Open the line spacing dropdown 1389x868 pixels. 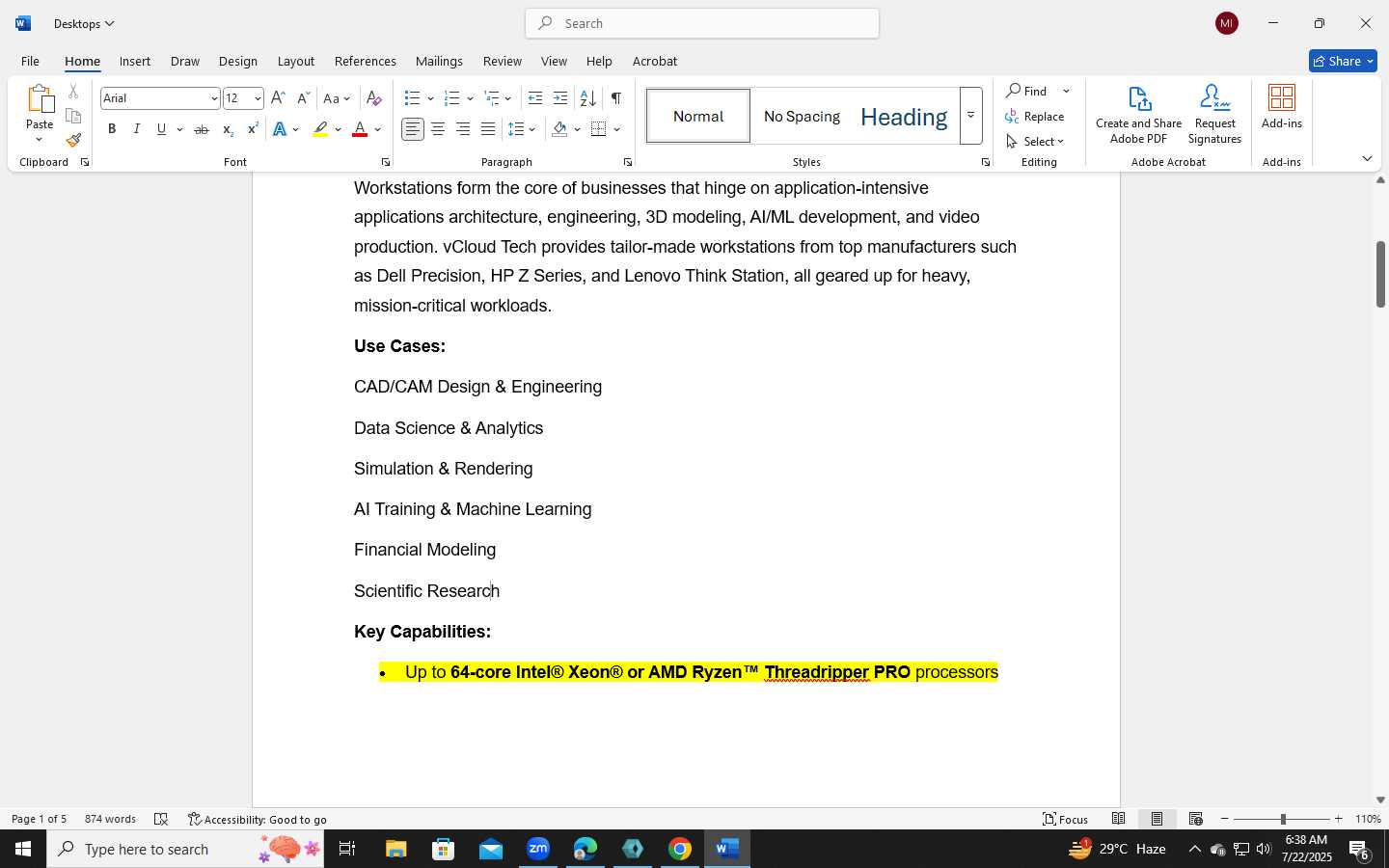pos(522,129)
